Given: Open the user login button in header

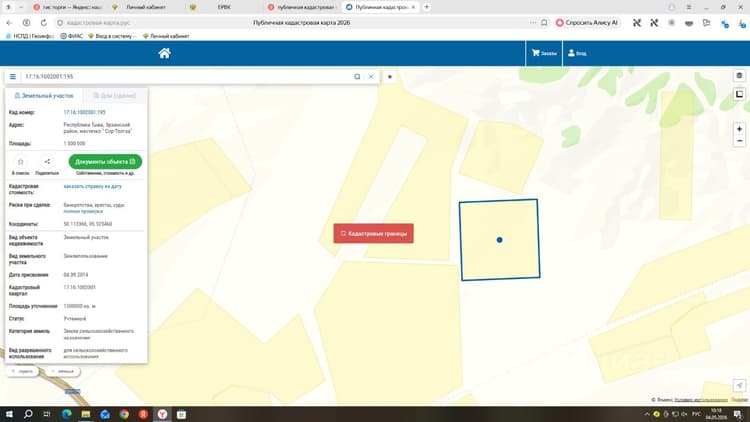Looking at the screenshot, I should 577,53.
